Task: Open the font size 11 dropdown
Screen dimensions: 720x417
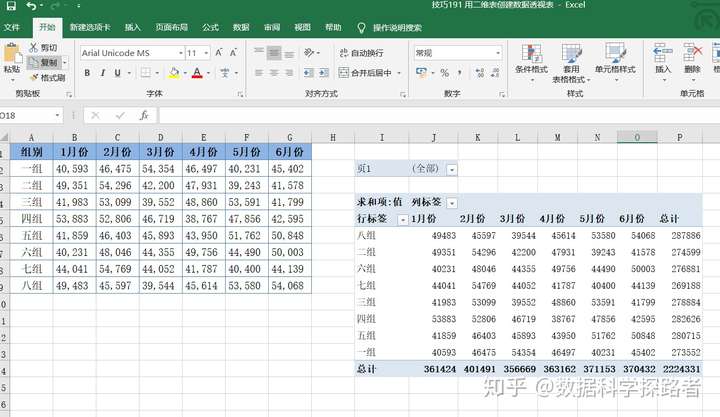Action: (206, 53)
